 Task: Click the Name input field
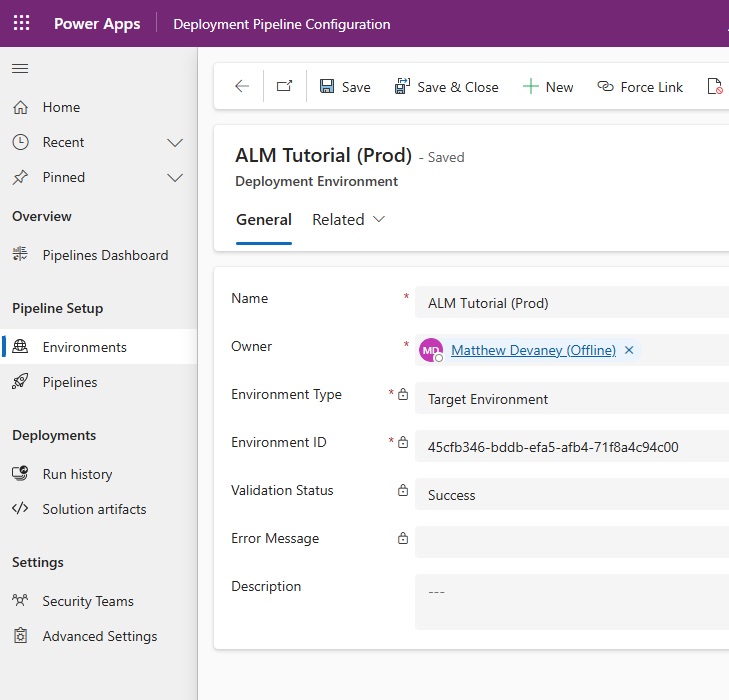pos(572,303)
